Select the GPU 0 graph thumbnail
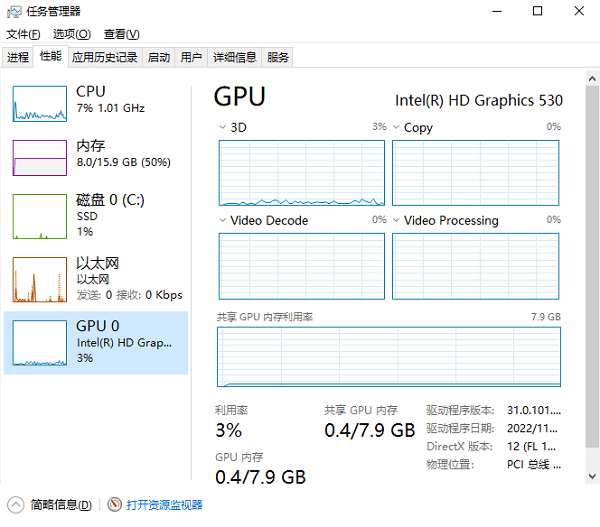Screen dimensions: 600x527 pos(40,343)
